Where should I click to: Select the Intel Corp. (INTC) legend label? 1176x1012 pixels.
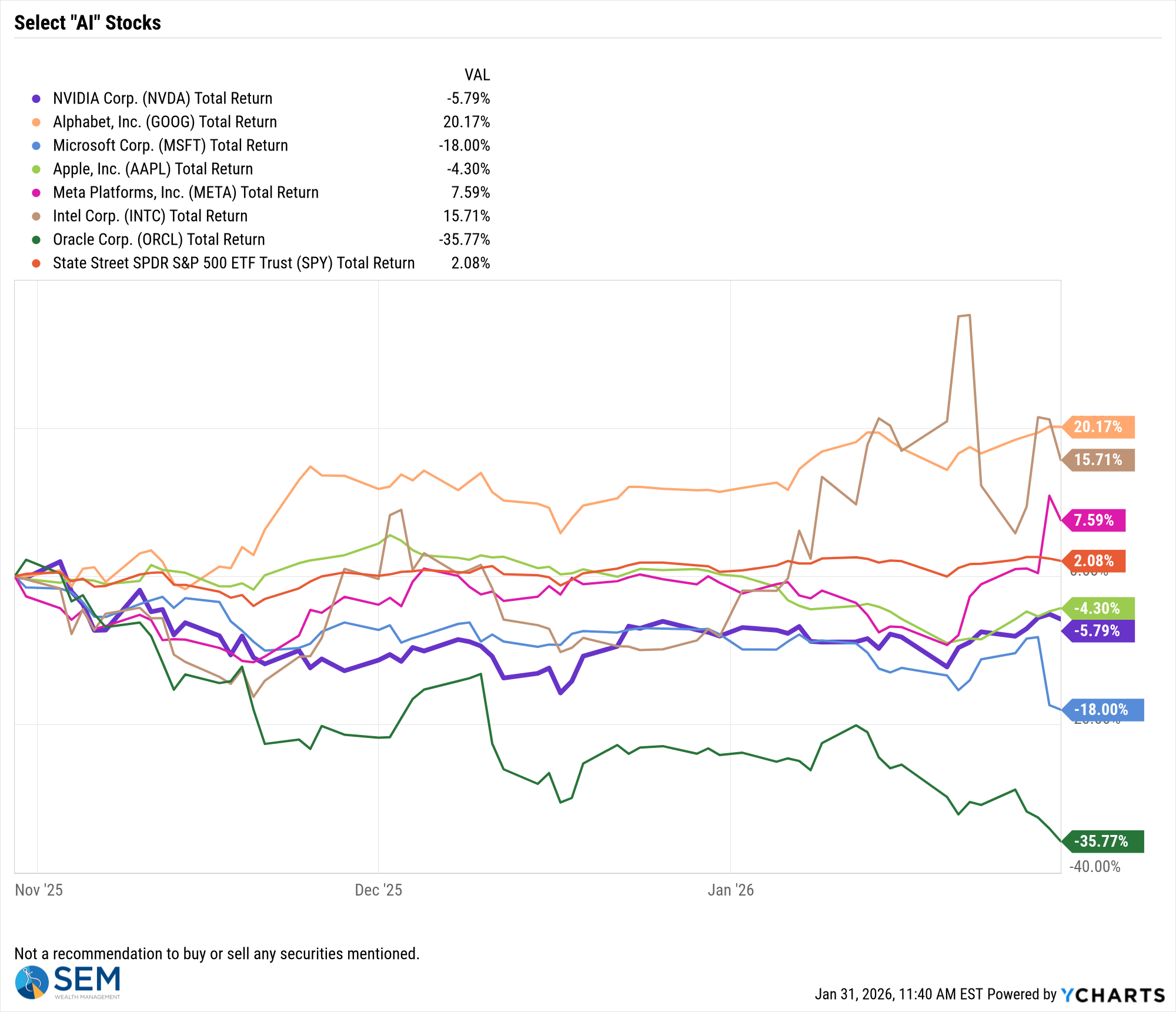pos(150,216)
